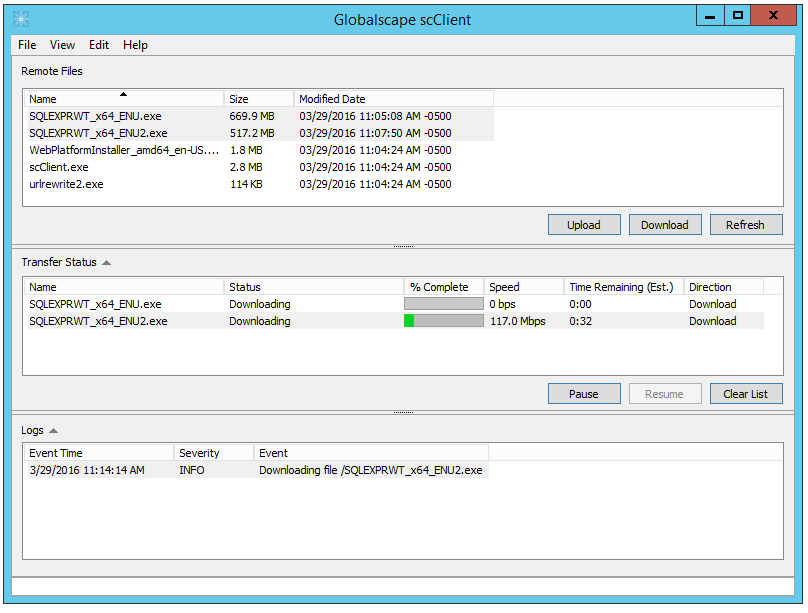
Task: Click progress bar of SQLEXPRWT_x64_ENU.exe transfer
Action: coord(444,304)
